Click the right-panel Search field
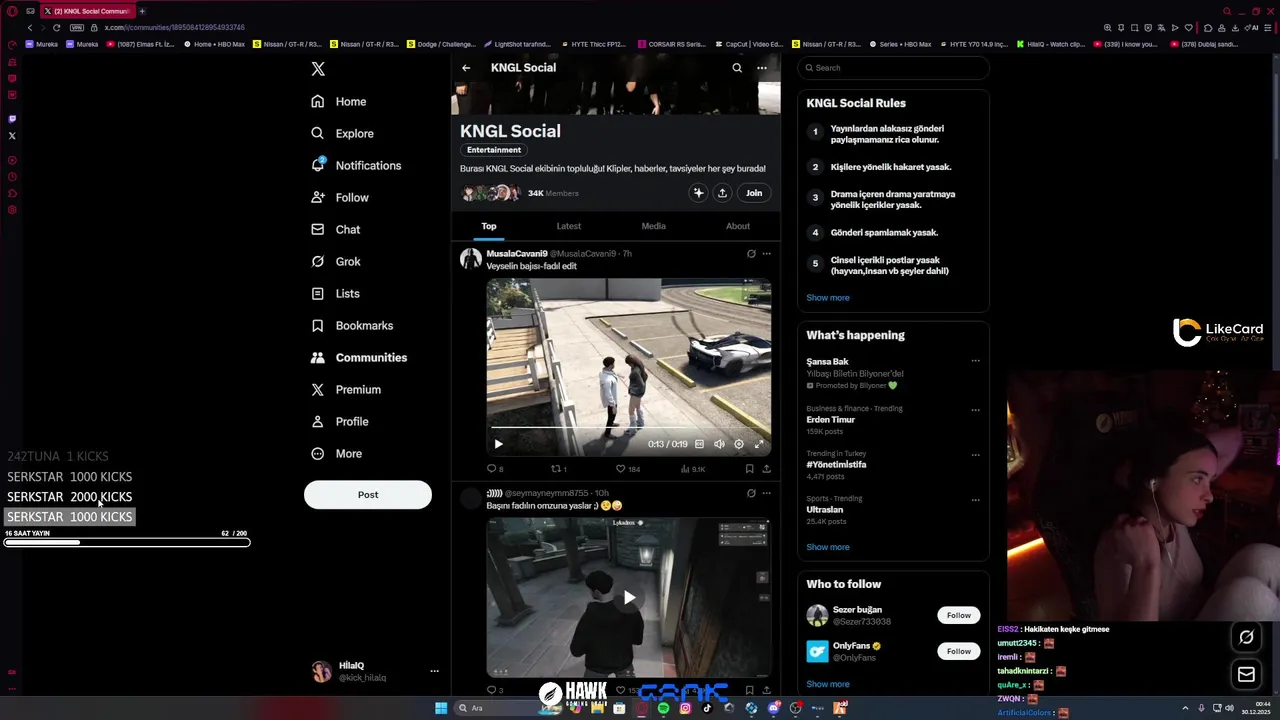Image resolution: width=1280 pixels, height=720 pixels. tap(893, 68)
